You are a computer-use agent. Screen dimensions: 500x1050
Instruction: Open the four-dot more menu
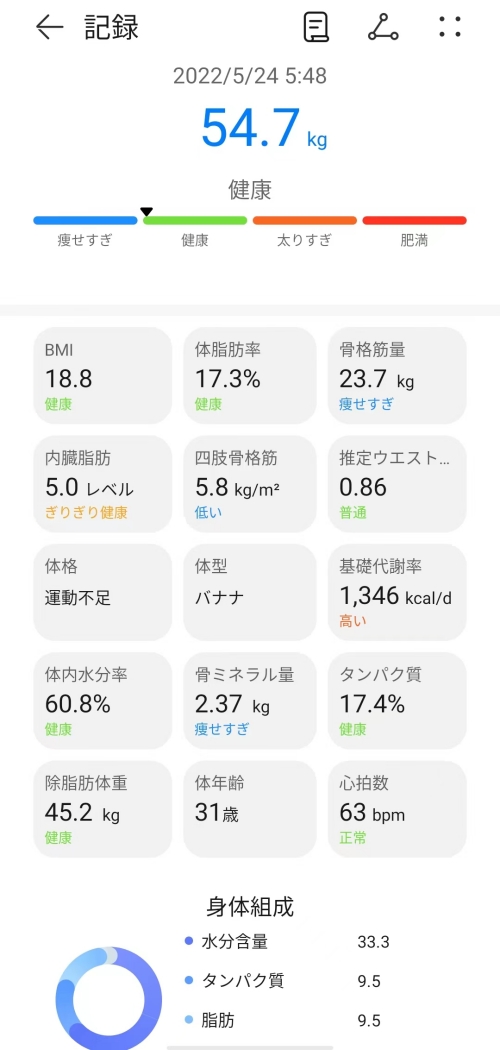450,27
